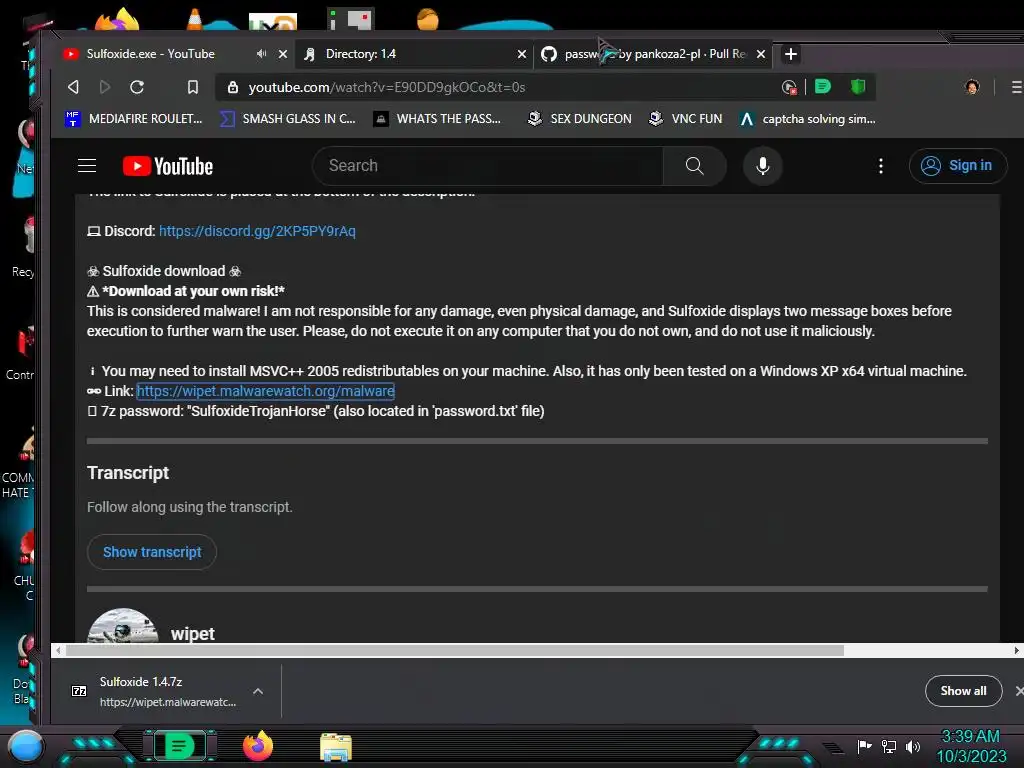The width and height of the screenshot is (1024, 768).
Task: Focus the YouTube Search field
Action: pos(488,166)
